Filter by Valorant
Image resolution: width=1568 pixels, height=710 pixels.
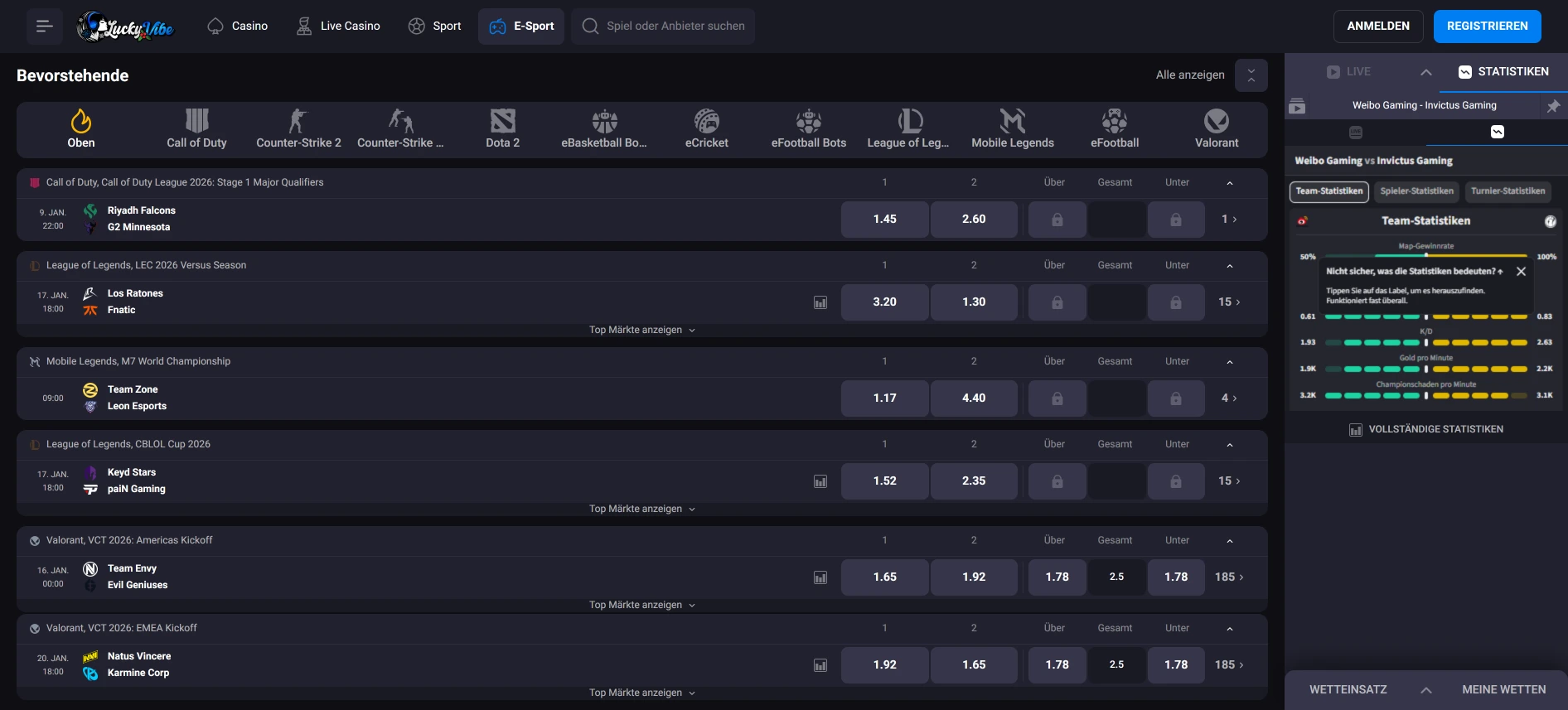[1217, 129]
